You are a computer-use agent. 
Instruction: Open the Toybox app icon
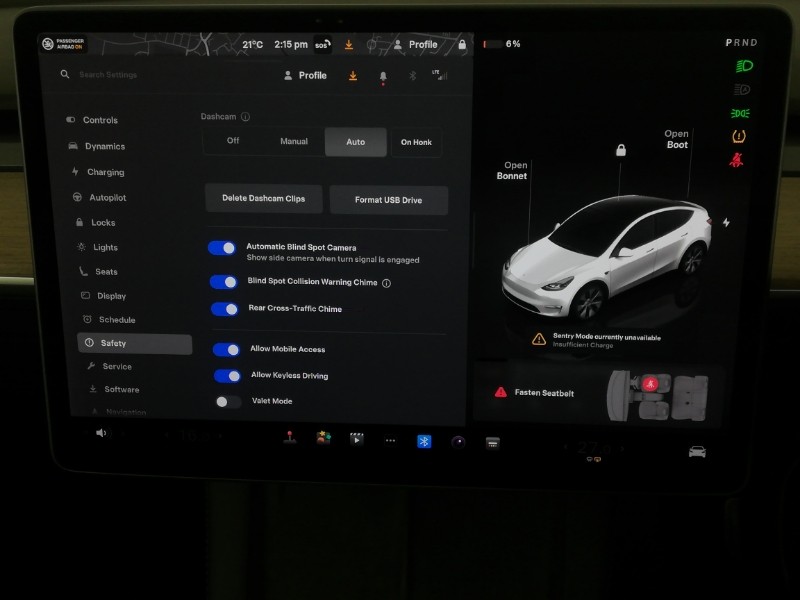(323, 438)
